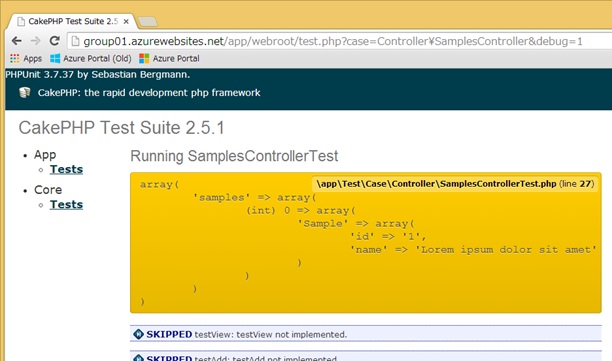The image size is (612, 361).
Task: Click the CakePHP cake logo icon
Action: coord(25,92)
